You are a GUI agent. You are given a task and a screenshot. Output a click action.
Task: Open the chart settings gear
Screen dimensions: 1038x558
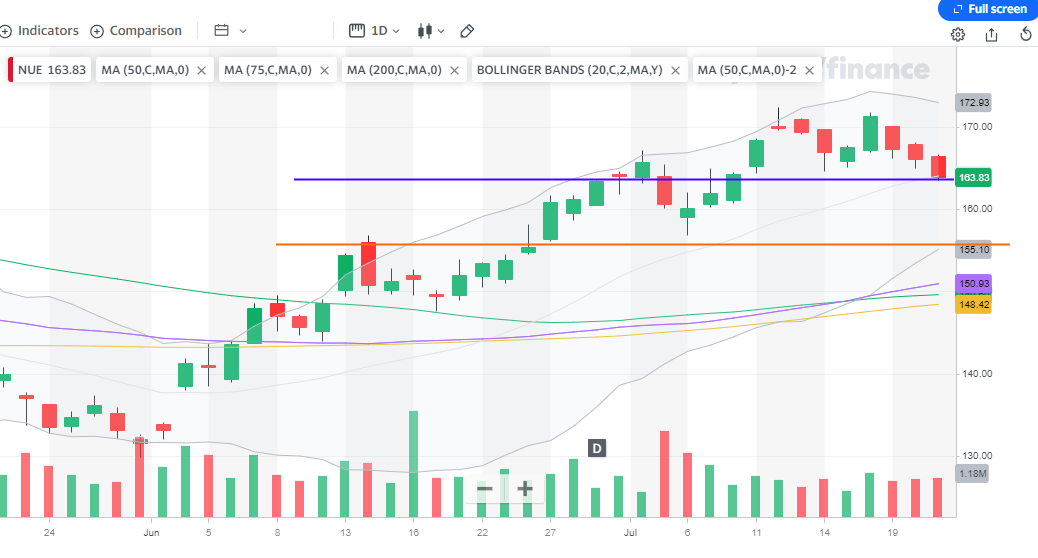pos(957,34)
